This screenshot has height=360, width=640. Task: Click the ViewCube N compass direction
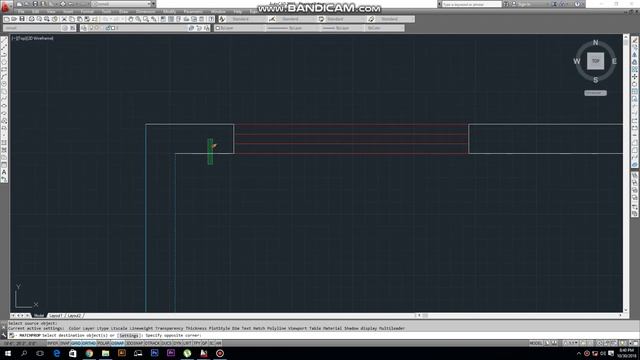click(x=596, y=42)
